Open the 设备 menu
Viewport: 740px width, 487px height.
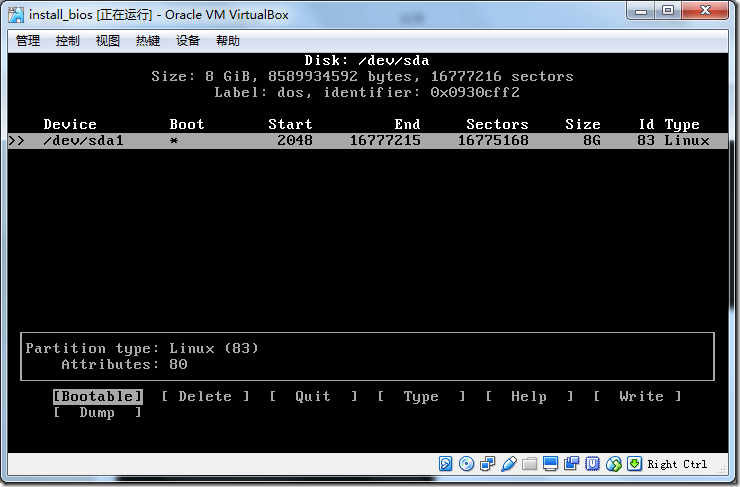188,41
